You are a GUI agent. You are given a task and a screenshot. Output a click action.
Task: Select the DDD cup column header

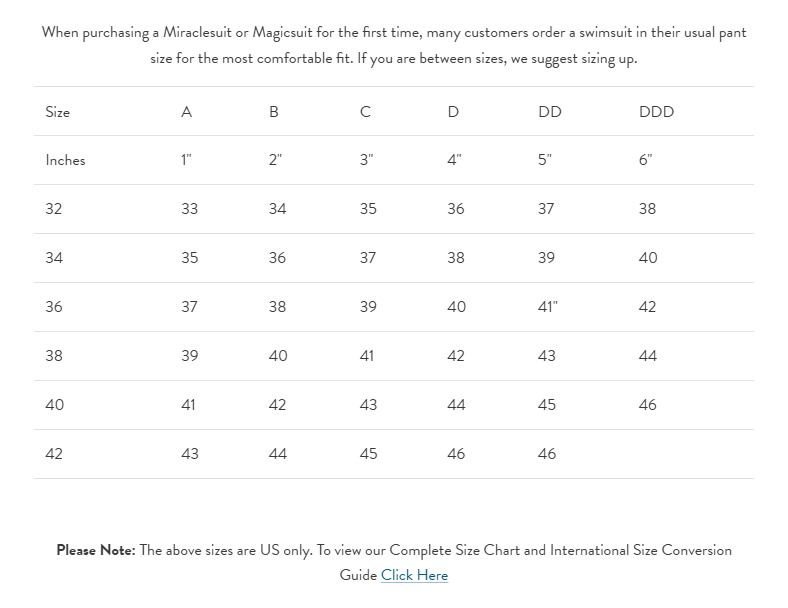pyautogui.click(x=656, y=112)
